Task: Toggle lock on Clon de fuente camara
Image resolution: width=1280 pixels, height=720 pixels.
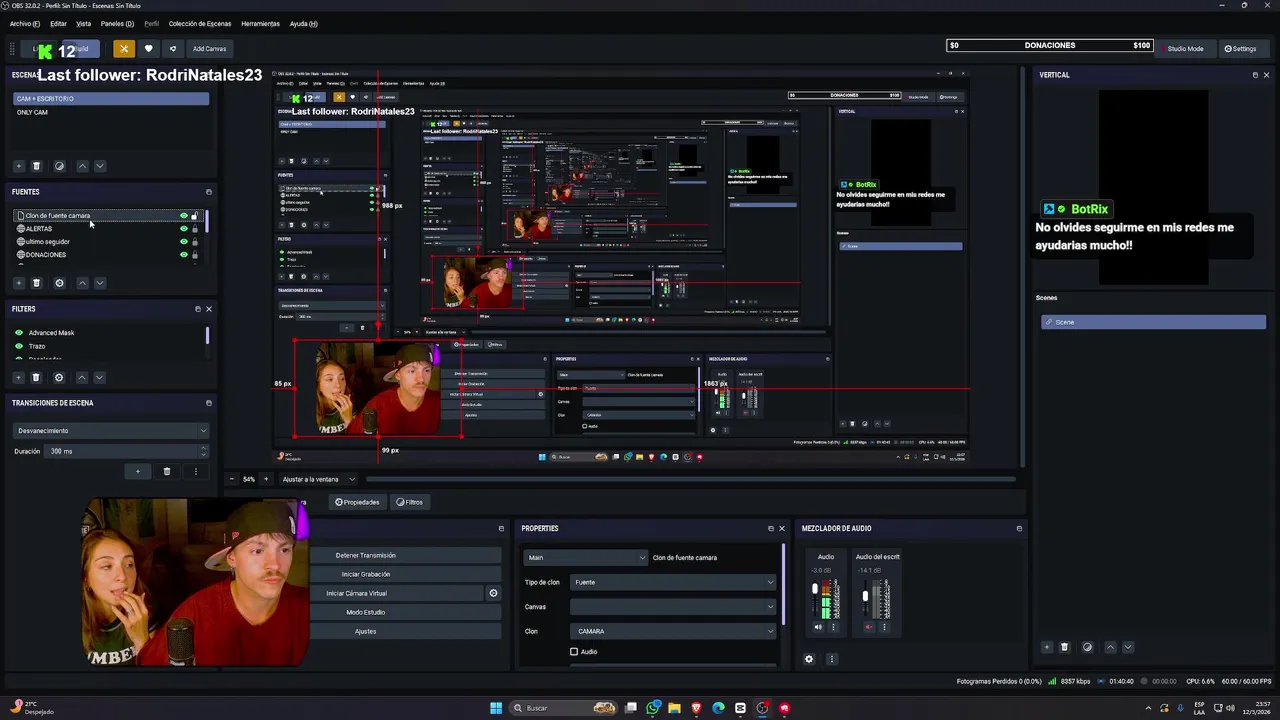Action: pos(194,216)
